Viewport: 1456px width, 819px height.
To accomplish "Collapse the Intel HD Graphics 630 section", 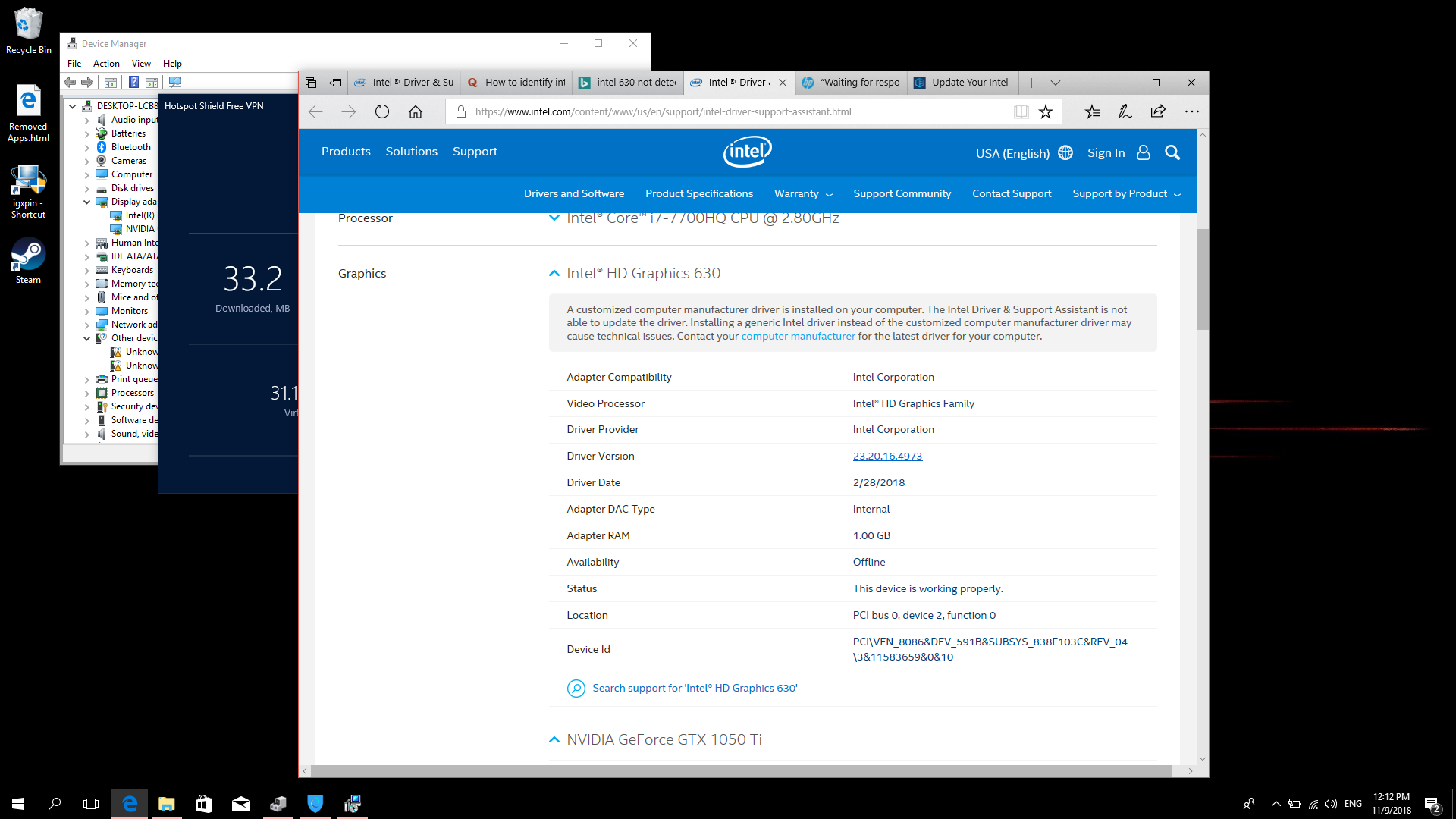I will coord(553,273).
